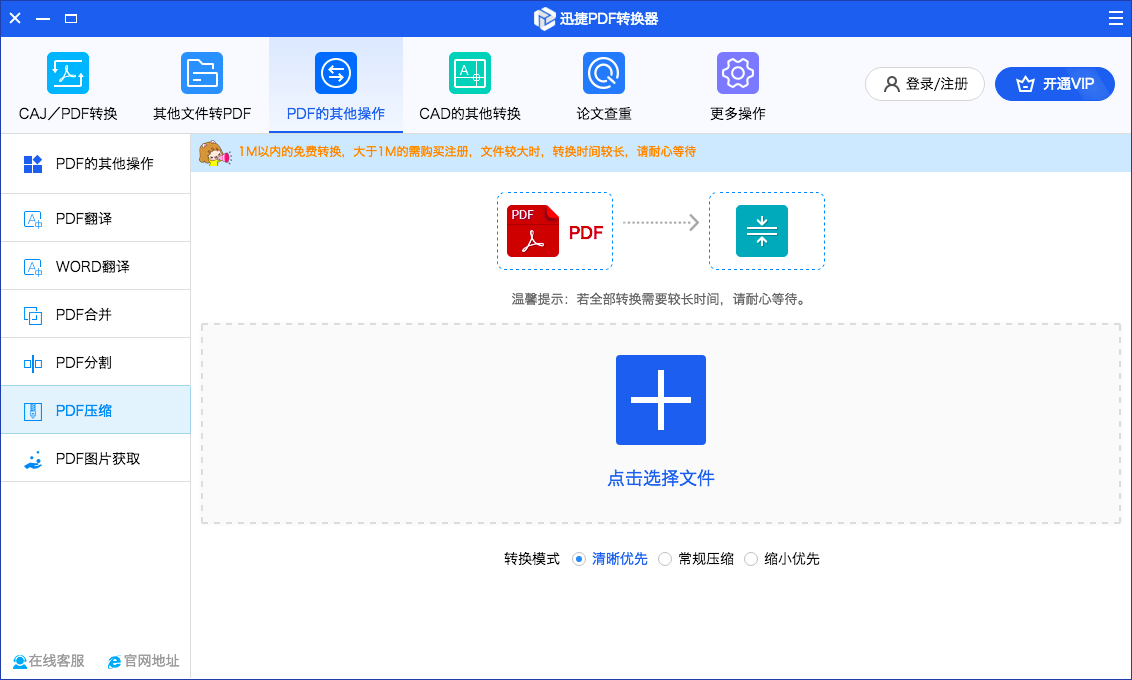Click the mascot announcement icon in banner
The width and height of the screenshot is (1132, 680).
[x=214, y=153]
